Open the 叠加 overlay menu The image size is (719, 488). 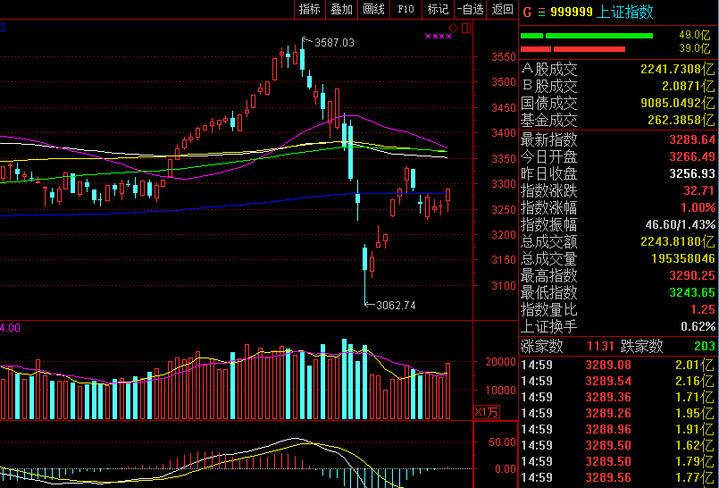click(342, 9)
